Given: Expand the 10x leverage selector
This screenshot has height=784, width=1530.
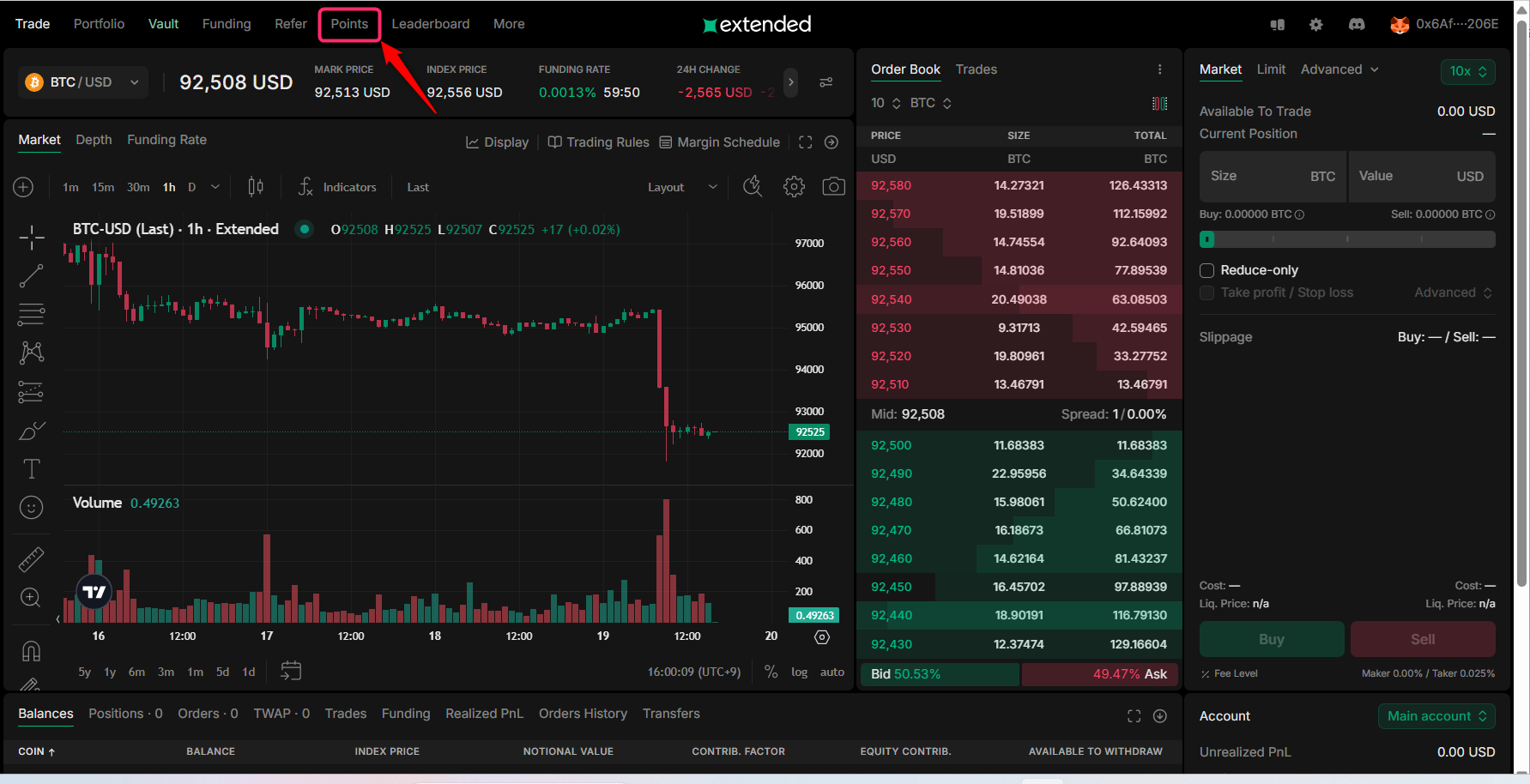Looking at the screenshot, I should coord(1467,71).
